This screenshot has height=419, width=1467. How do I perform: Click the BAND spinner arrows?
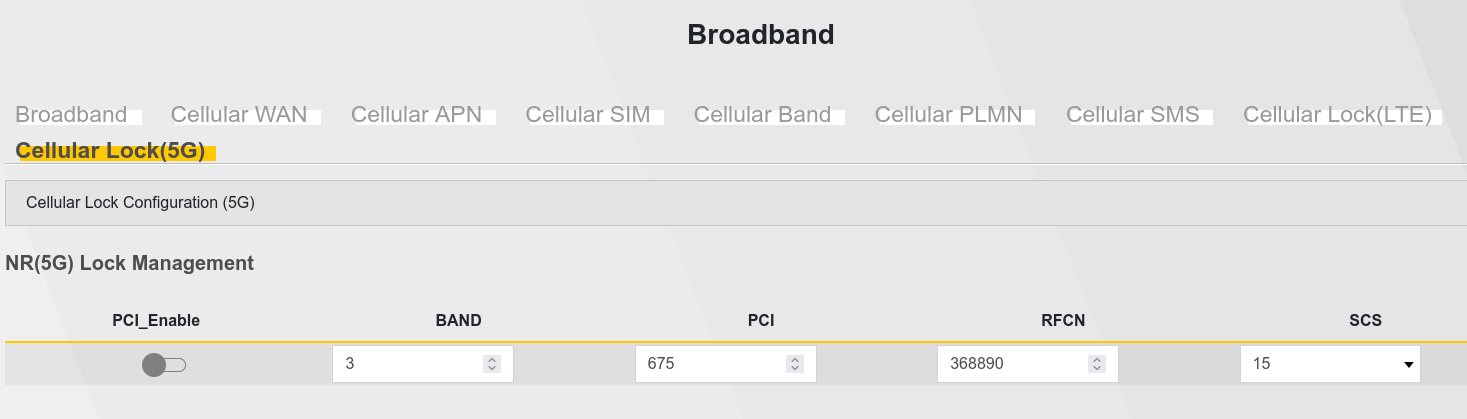(491, 365)
